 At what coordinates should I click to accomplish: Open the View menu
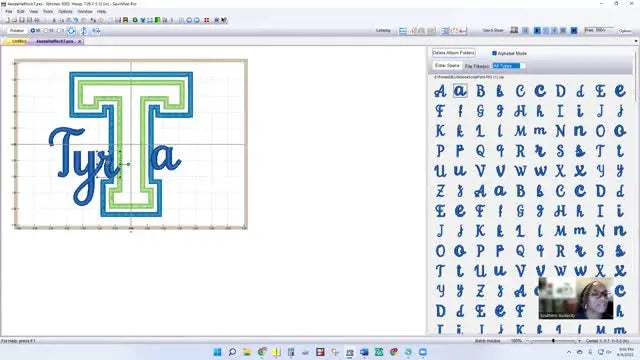coord(33,11)
